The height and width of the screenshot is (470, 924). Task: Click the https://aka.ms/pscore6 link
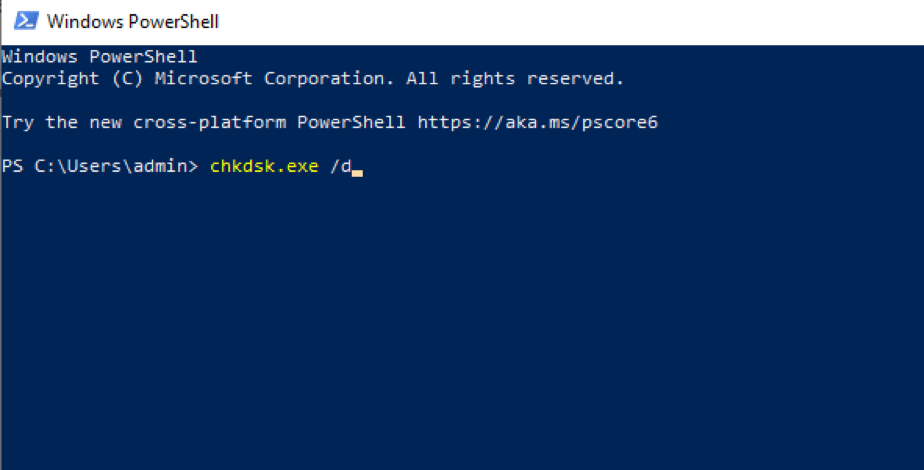537,123
